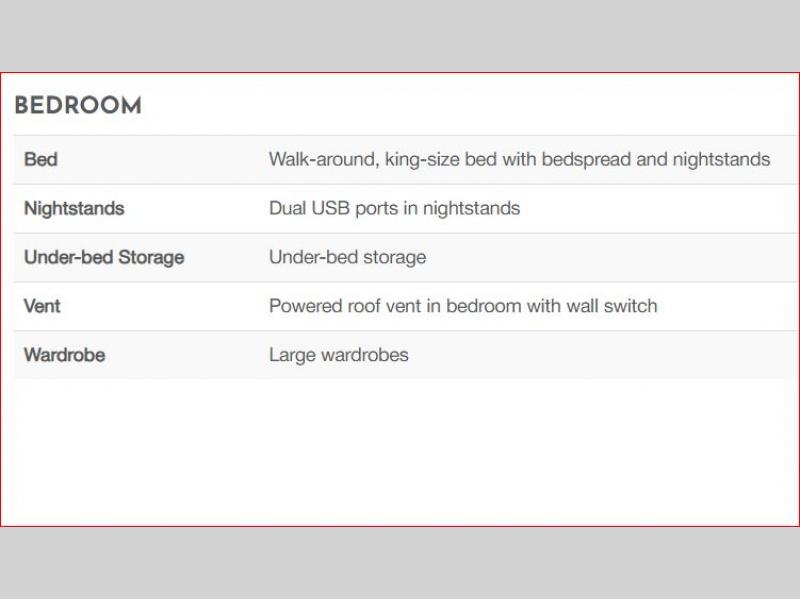Click the "Powered roof vent" description text
This screenshot has height=599, width=800.
(338, 306)
